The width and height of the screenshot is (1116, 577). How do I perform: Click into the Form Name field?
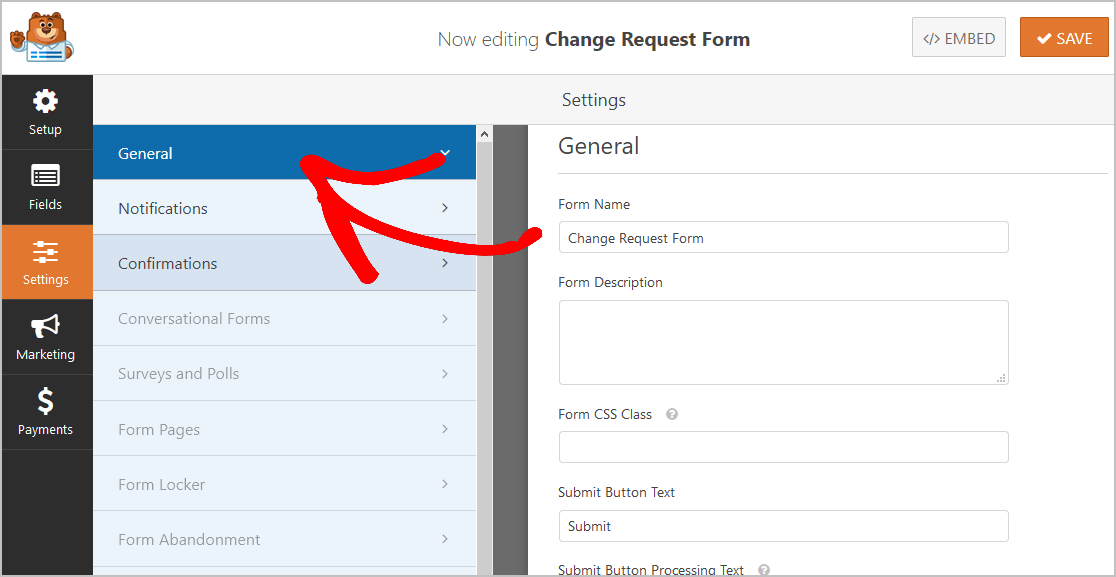784,237
